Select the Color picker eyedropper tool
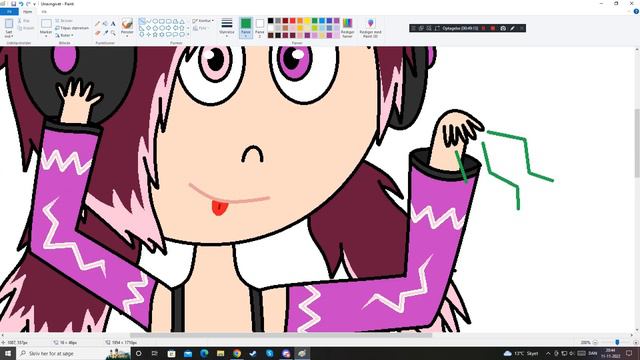640x360 pixels. click(105, 33)
